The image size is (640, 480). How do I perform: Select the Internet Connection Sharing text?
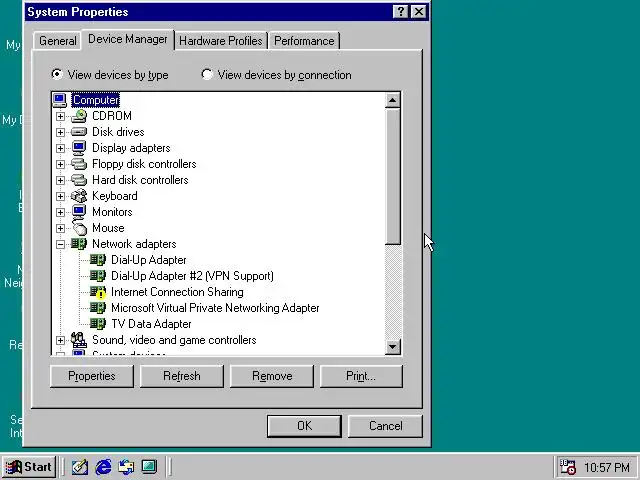point(177,292)
